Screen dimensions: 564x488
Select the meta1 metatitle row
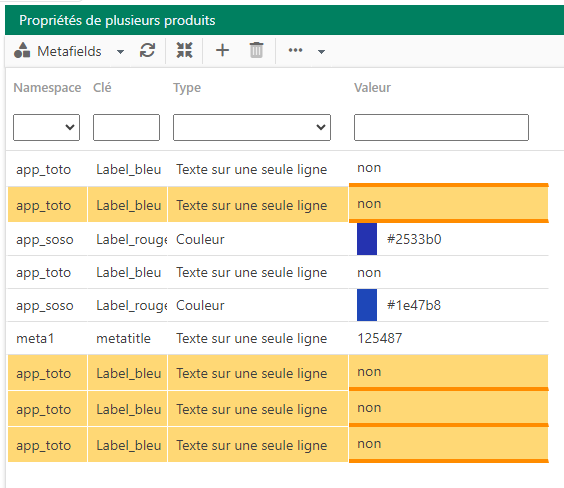[278, 338]
